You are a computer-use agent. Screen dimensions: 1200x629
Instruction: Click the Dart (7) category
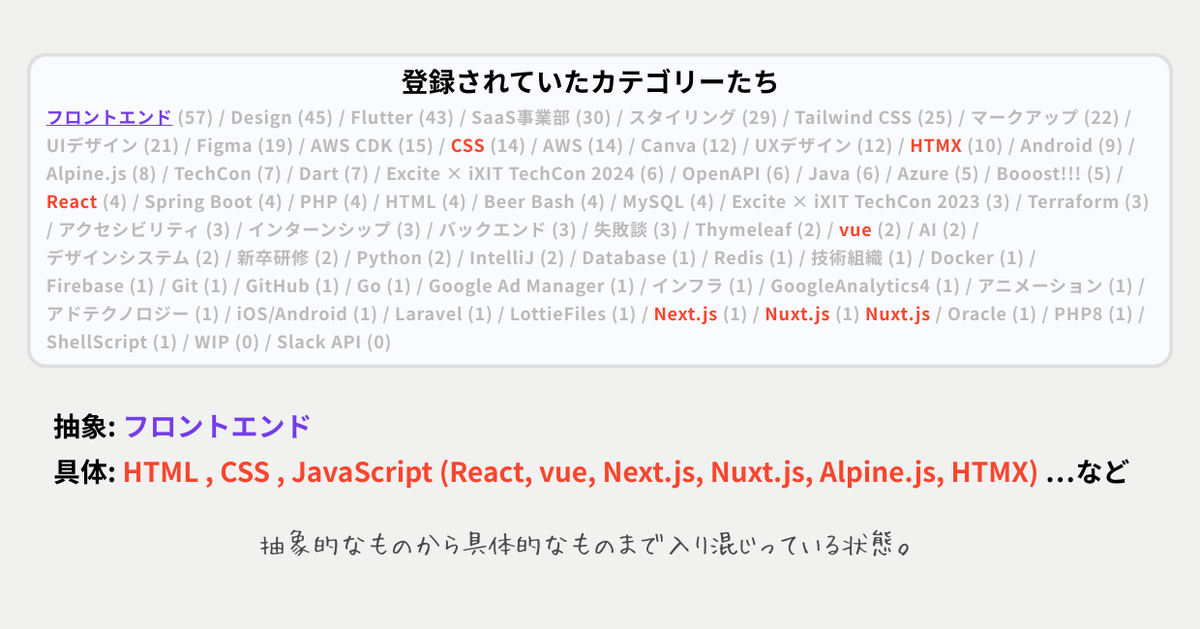(x=334, y=174)
